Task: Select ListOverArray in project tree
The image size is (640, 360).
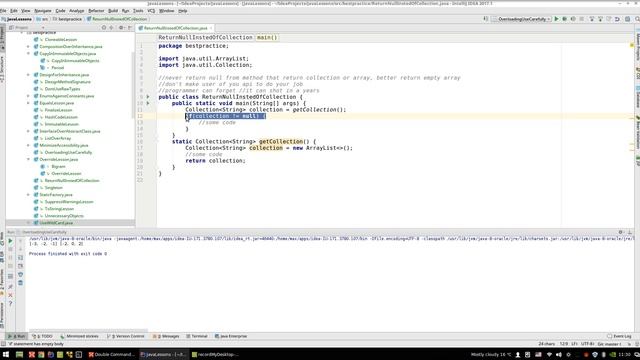Action: click(x=58, y=138)
